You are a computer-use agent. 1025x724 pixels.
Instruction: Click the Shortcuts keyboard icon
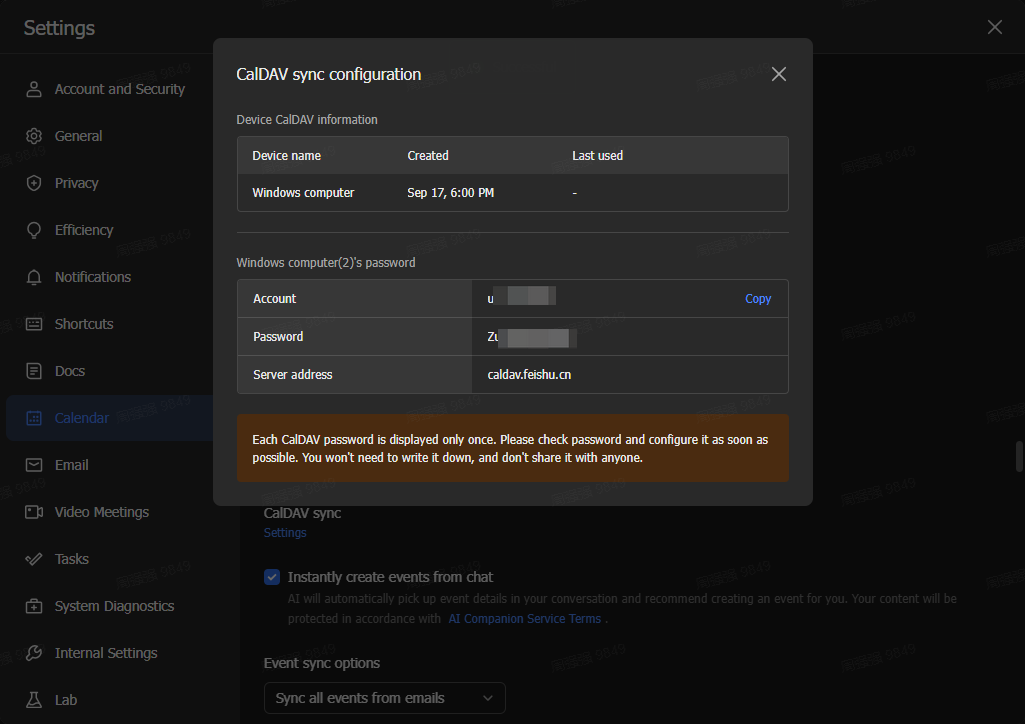[x=34, y=324]
